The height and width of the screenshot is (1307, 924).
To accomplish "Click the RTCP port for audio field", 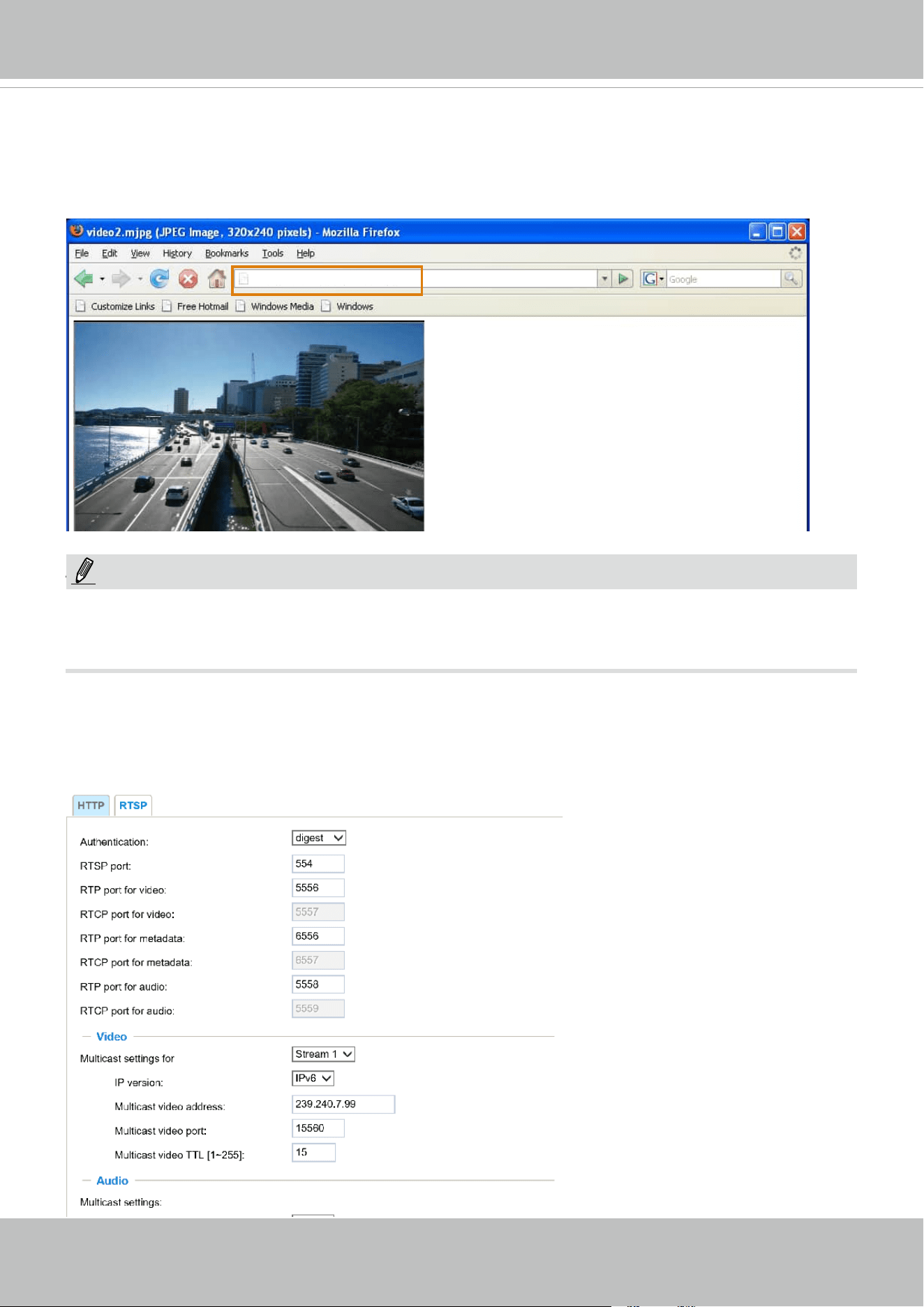I will (x=318, y=1008).
